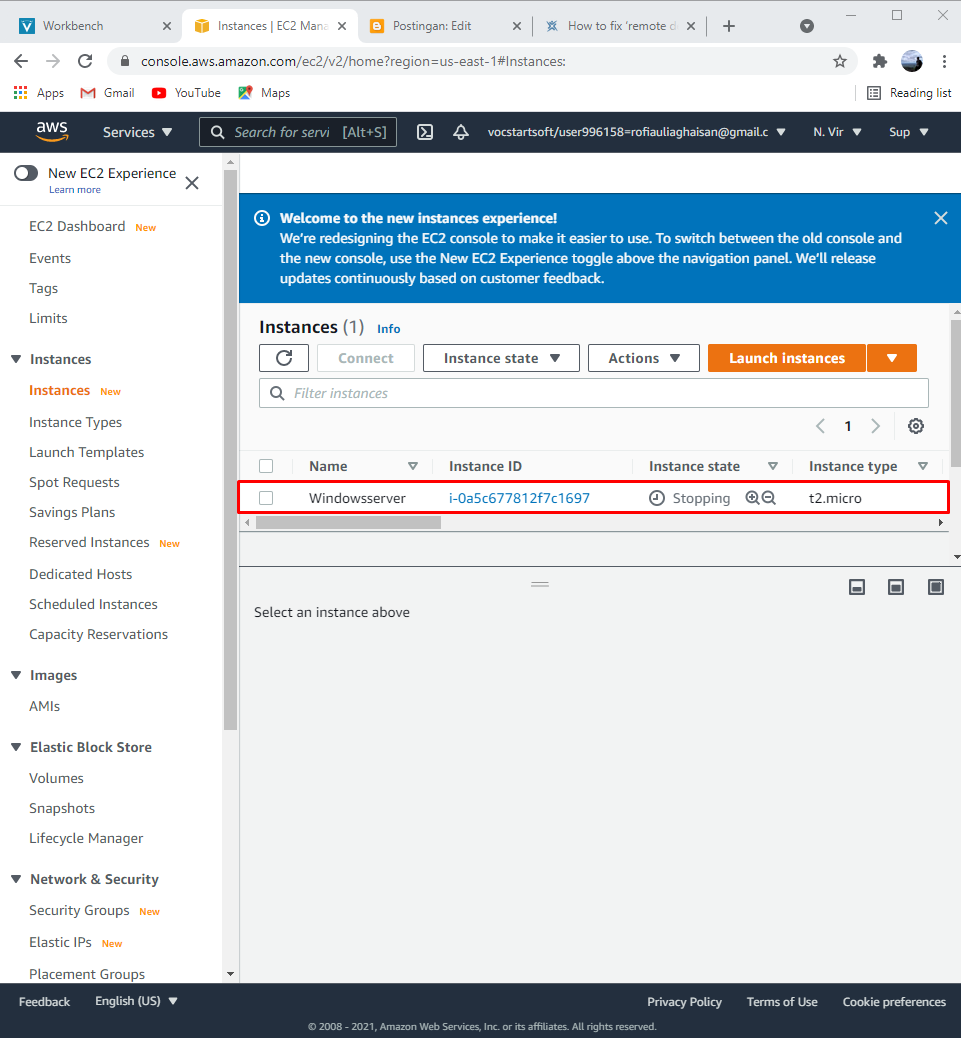Screen dimensions: 961x1038
Task: Click zoom-out filter icon beside Stopping
Action: (x=768, y=498)
